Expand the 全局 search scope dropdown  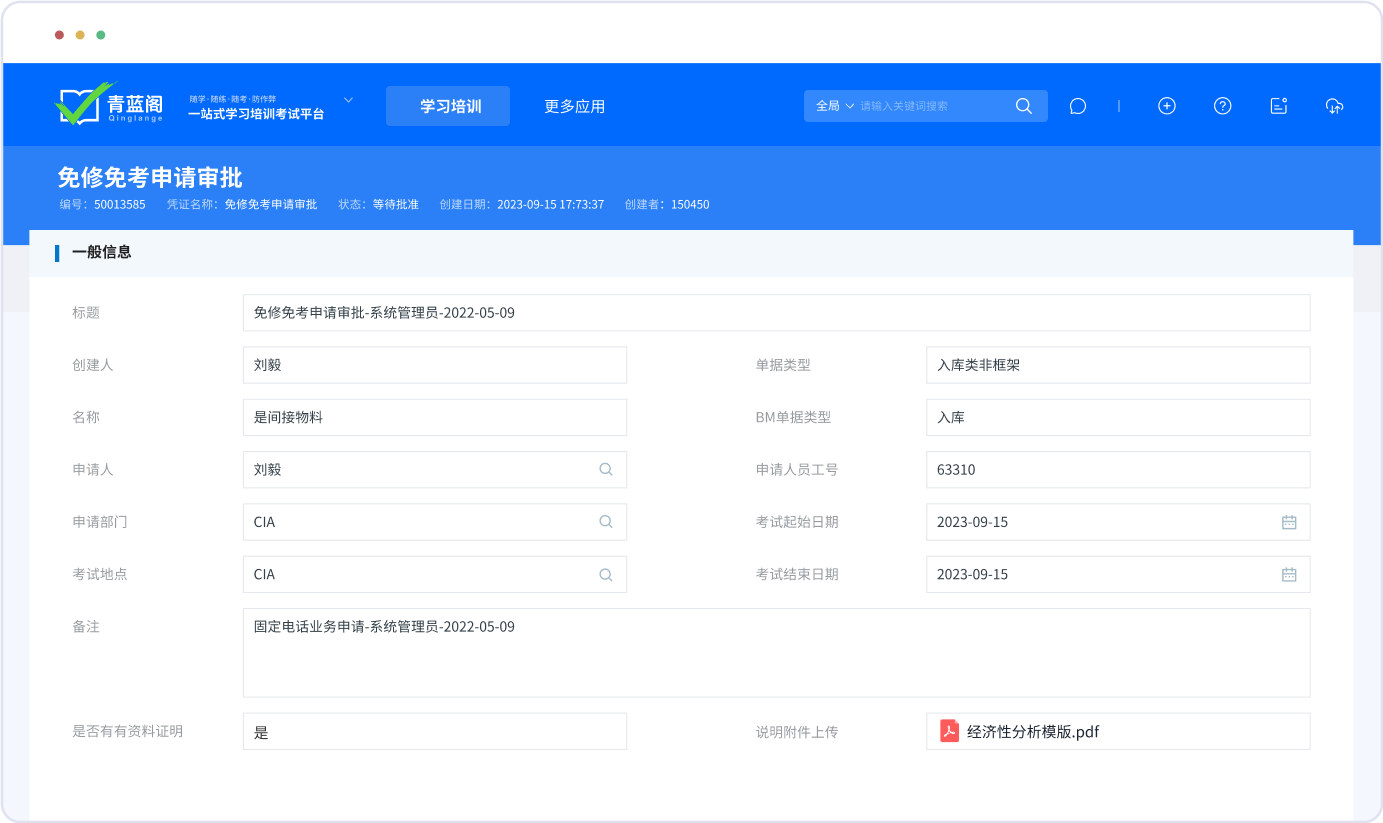tap(835, 106)
